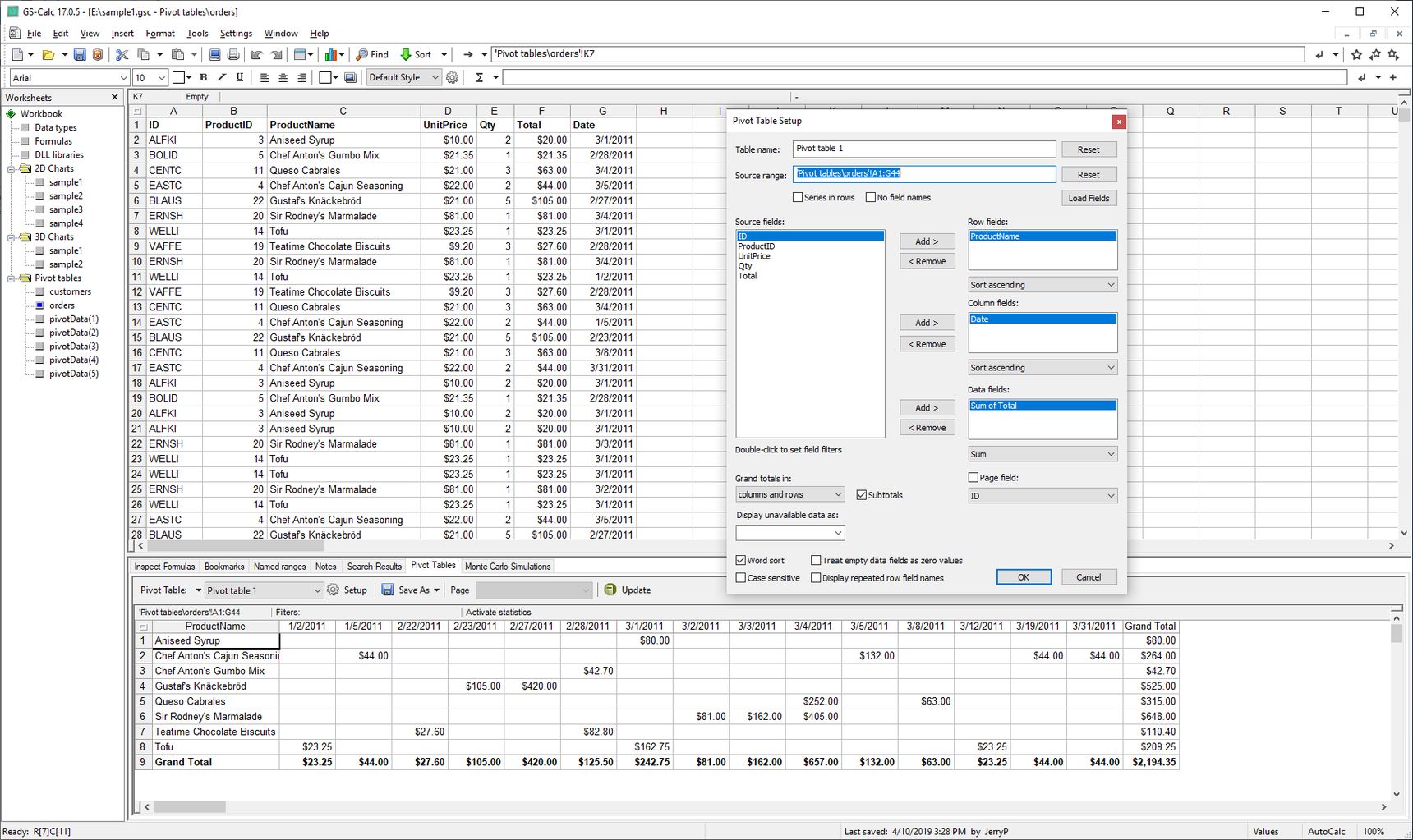Click the pivot table horizontal scrollbar thumb

coord(190,807)
